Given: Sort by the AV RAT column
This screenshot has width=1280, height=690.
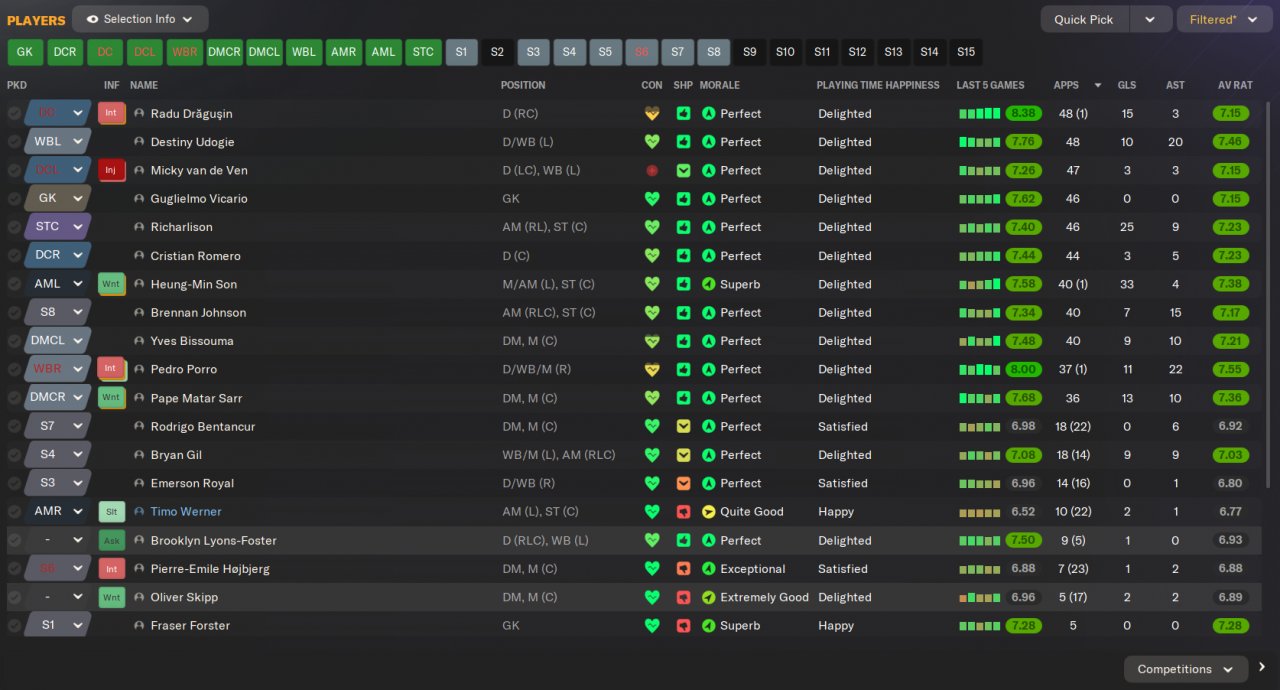Looking at the screenshot, I should point(1235,85).
